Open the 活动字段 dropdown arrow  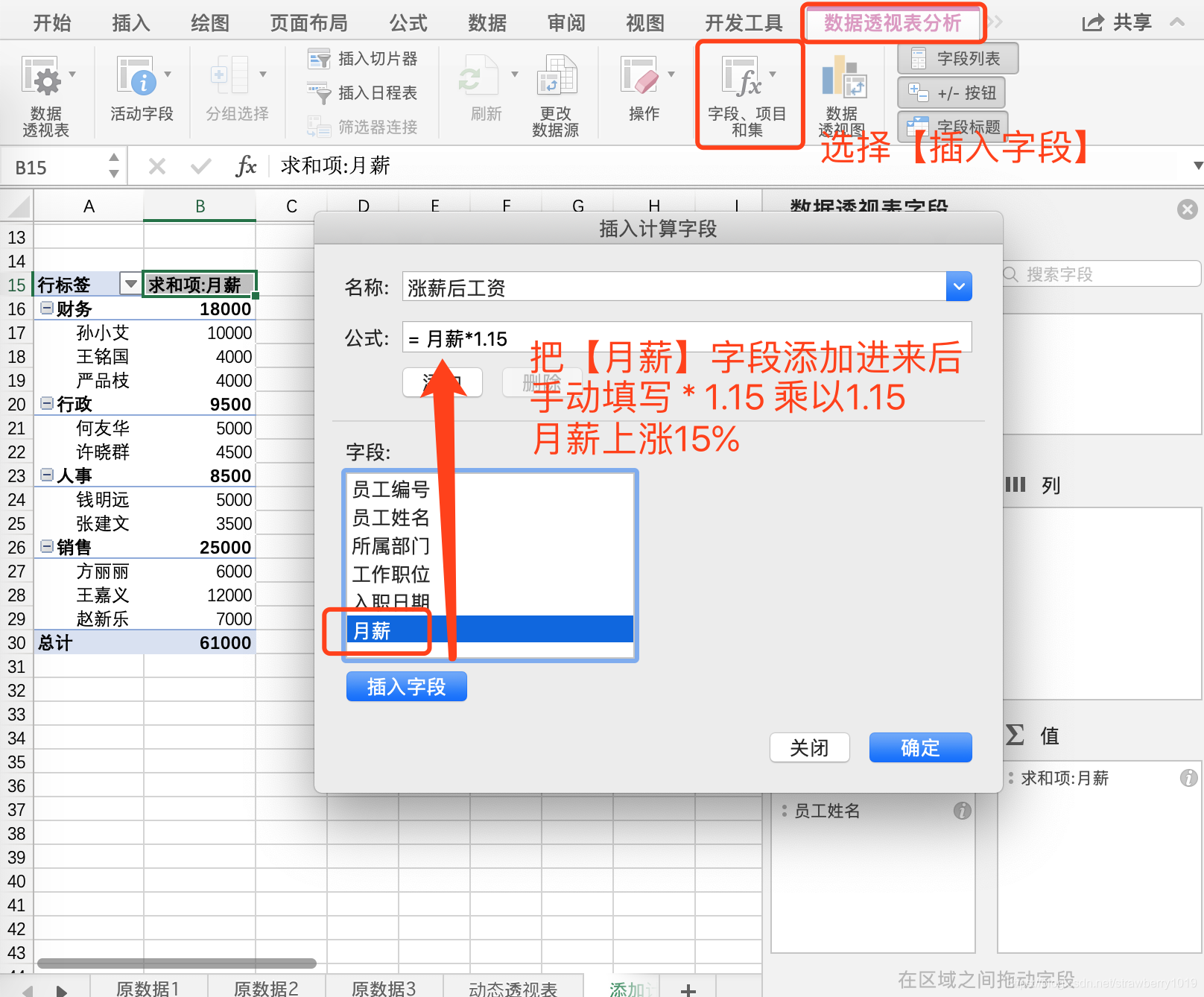168,74
